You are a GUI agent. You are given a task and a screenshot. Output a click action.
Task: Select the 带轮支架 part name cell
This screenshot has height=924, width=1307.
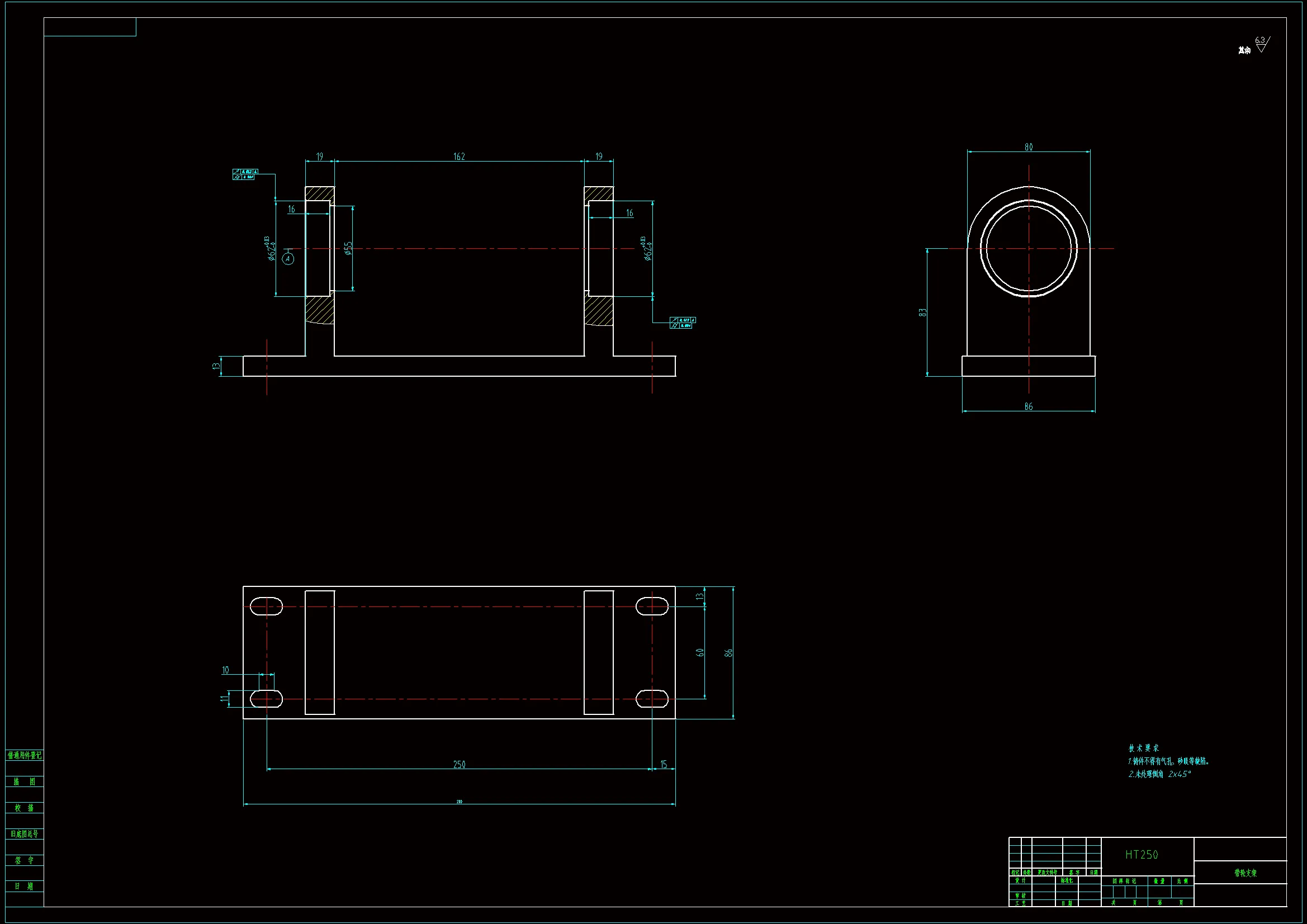1245,873
